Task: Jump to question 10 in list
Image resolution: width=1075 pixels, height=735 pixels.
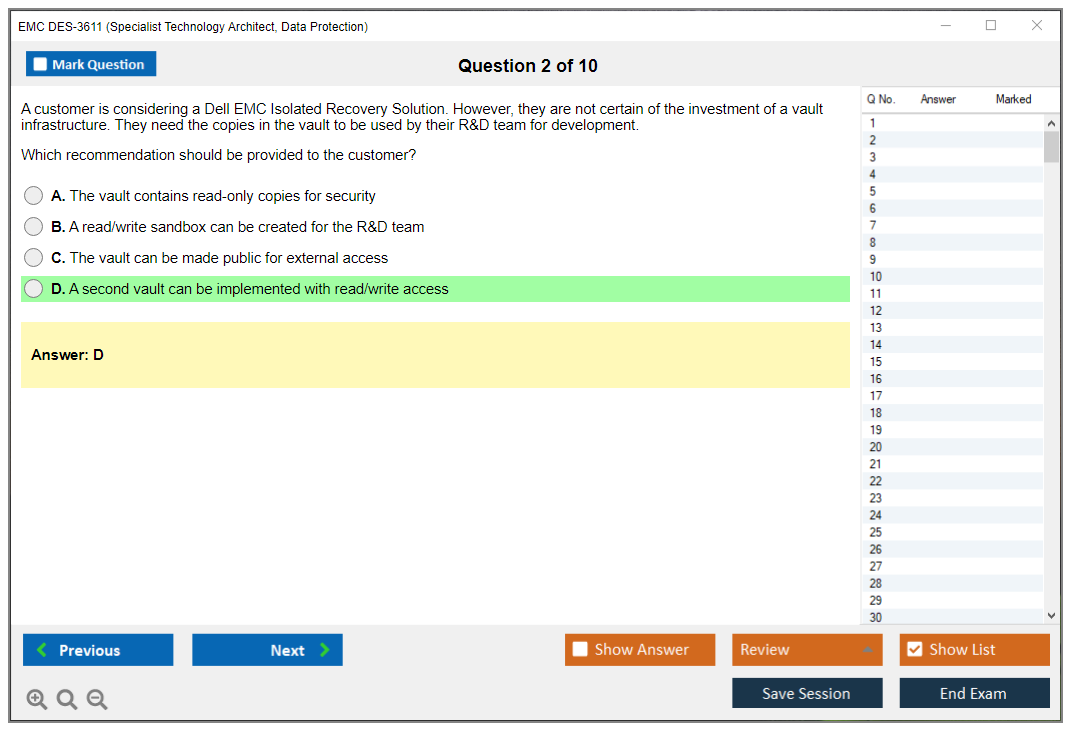Action: pos(876,277)
